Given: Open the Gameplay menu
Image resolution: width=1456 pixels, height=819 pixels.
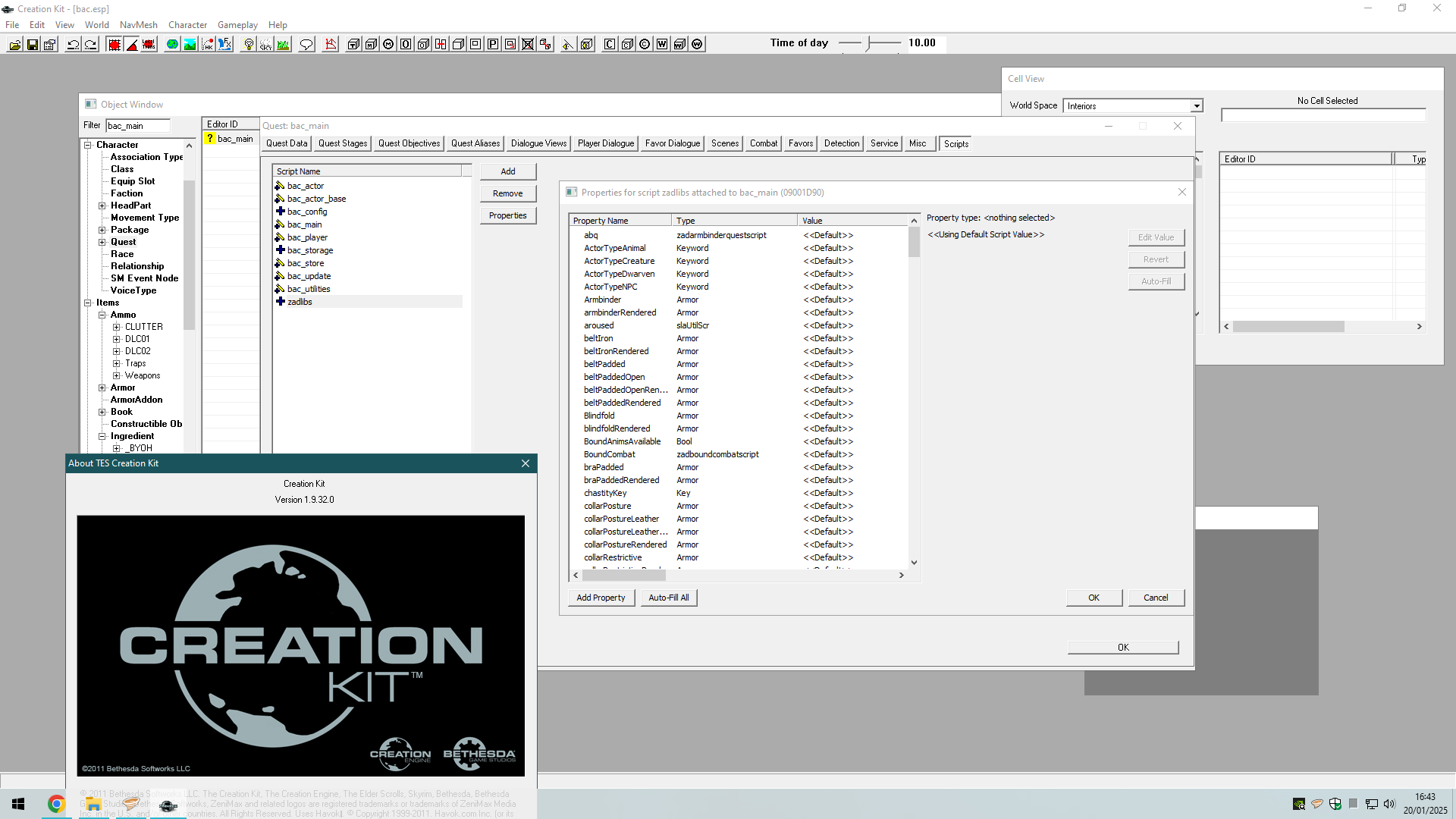Looking at the screenshot, I should [x=237, y=25].
